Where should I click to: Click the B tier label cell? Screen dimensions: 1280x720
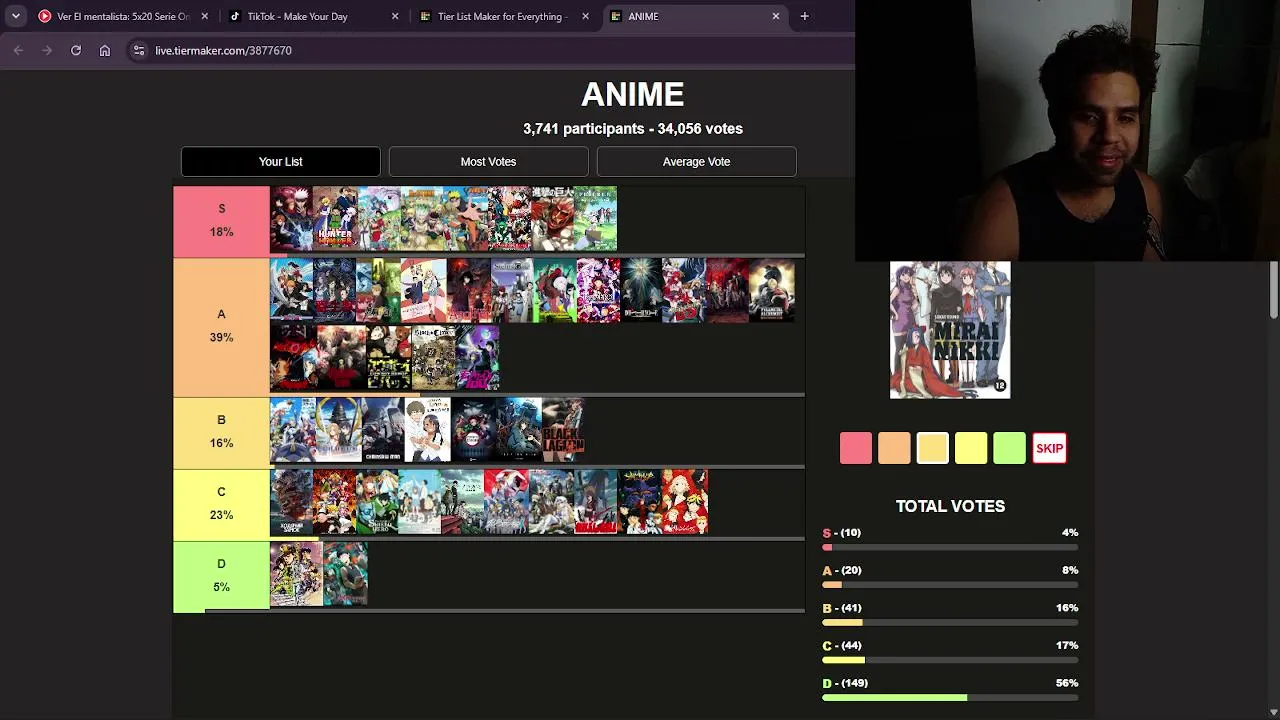[x=221, y=433]
